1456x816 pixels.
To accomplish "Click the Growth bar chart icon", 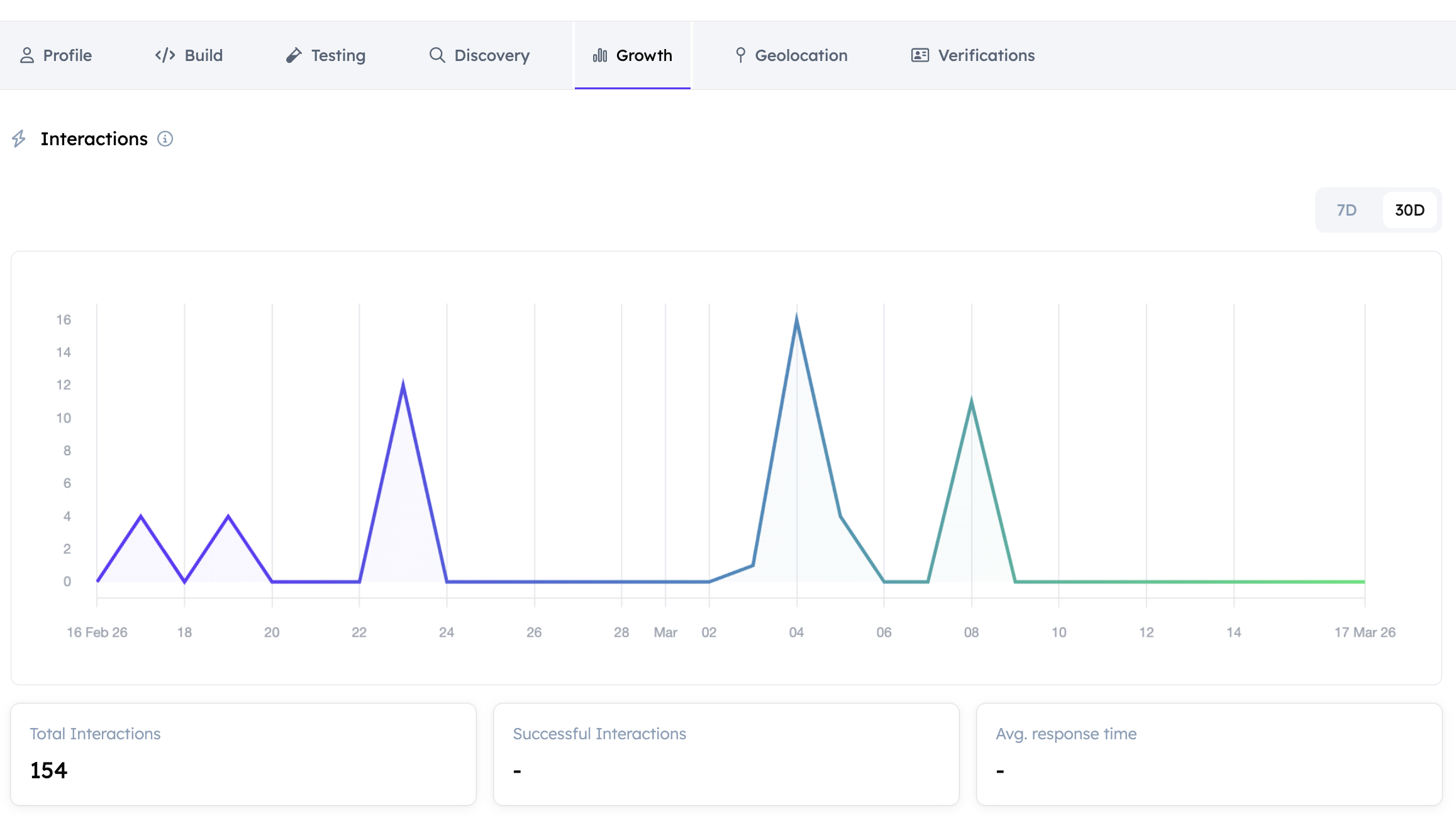I will point(600,55).
